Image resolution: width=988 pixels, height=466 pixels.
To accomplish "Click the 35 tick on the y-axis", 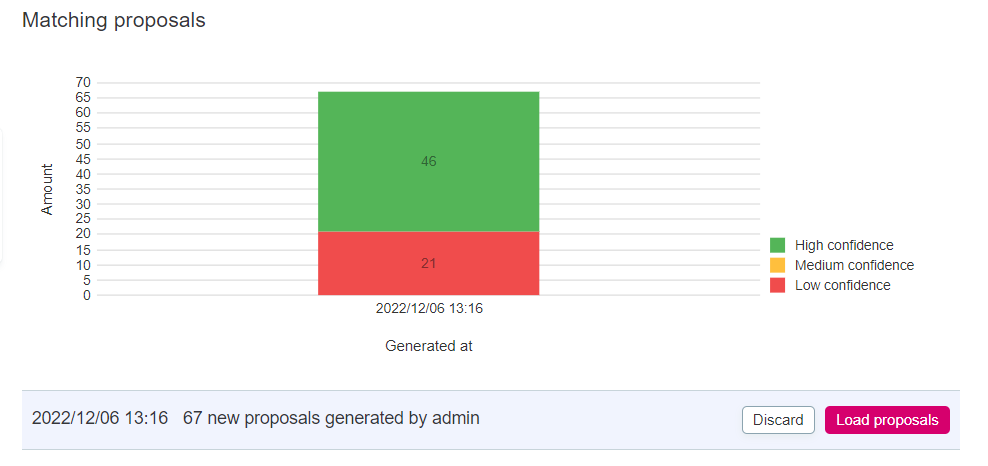I will [x=83, y=189].
